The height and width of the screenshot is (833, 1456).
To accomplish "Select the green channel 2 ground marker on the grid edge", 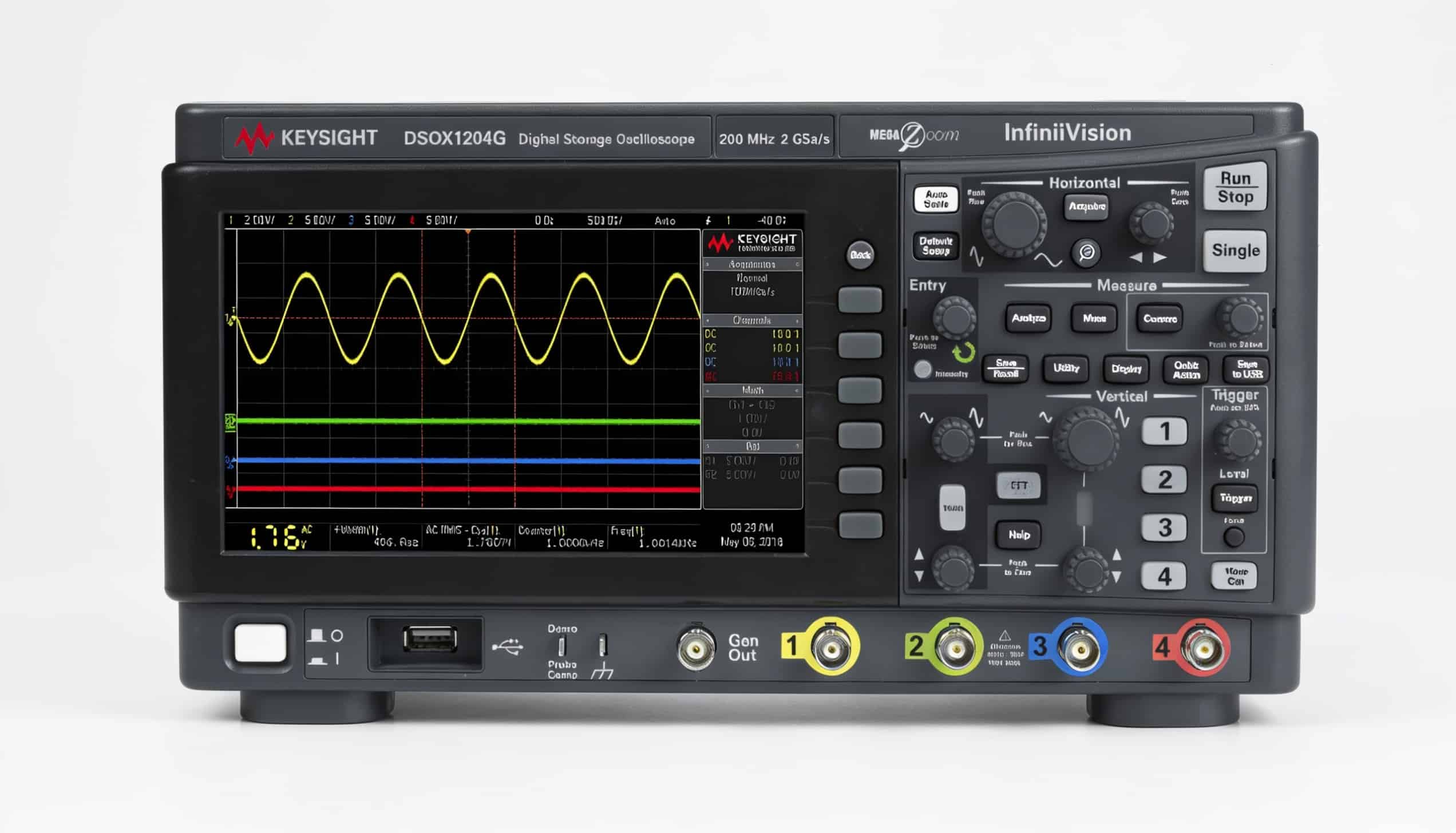I will pos(231,422).
